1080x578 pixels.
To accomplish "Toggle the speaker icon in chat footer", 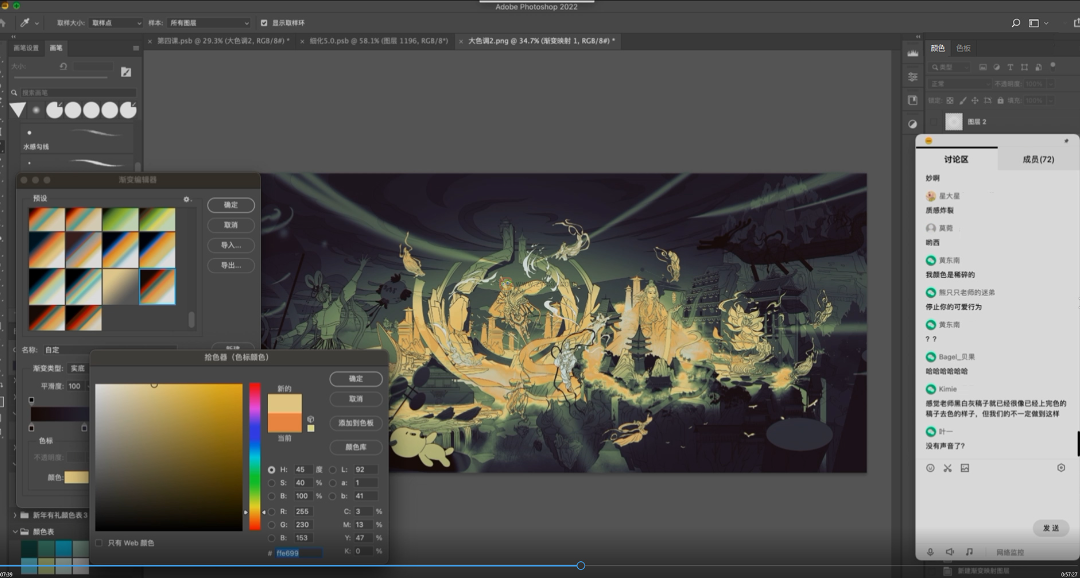I will point(950,552).
